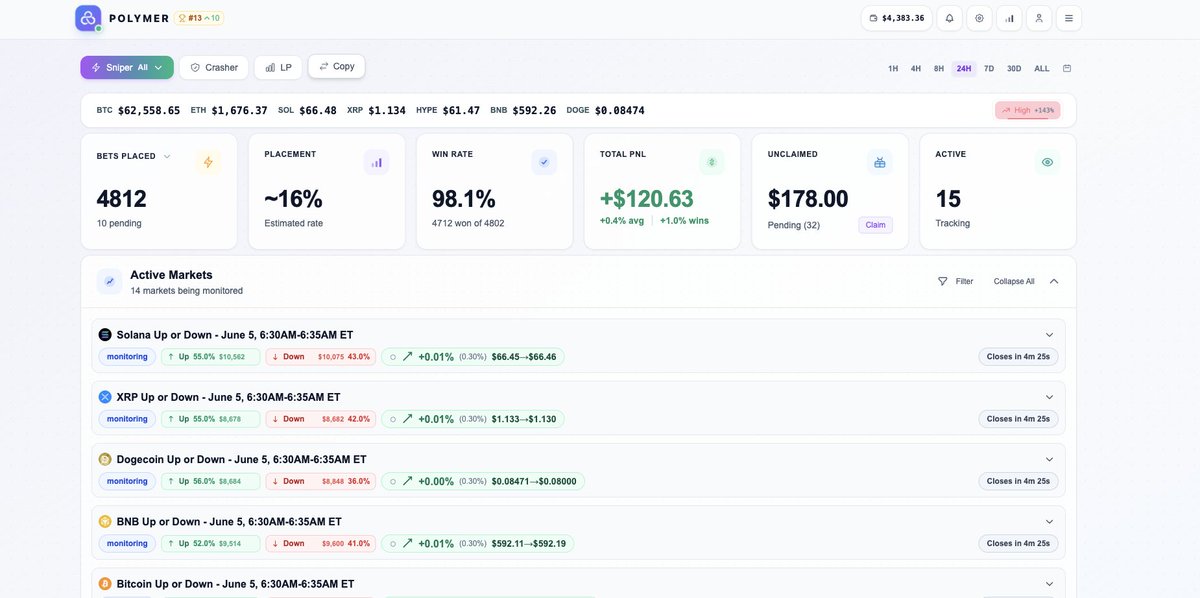1200x598 pixels.
Task: Click the High +143% volatility badge
Action: tap(1027, 110)
